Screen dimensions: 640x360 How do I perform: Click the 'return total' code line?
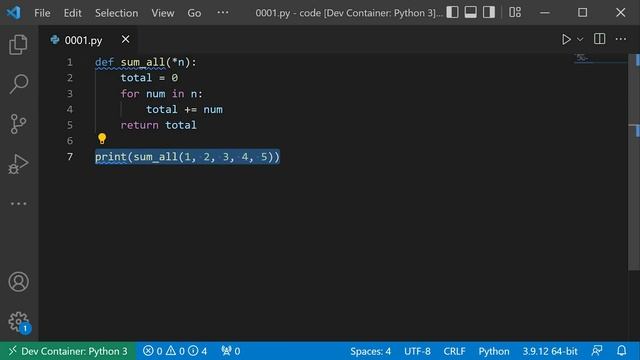pyautogui.click(x=158, y=125)
